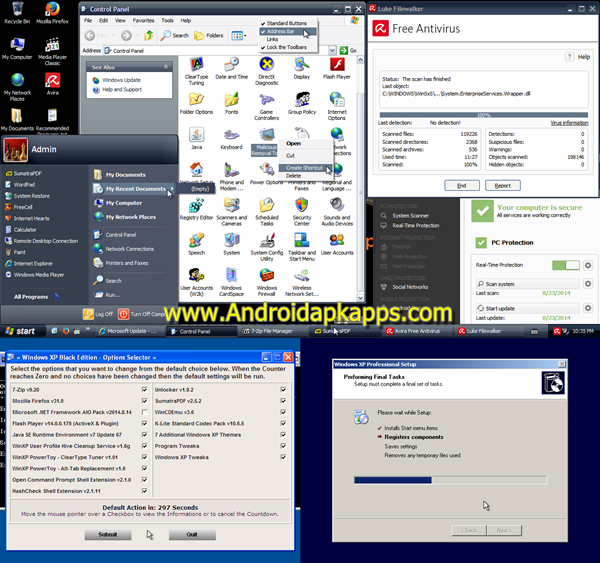Viewport: 600px width, 563px height.
Task: Click End in Luke Filewalker
Action: (462, 186)
